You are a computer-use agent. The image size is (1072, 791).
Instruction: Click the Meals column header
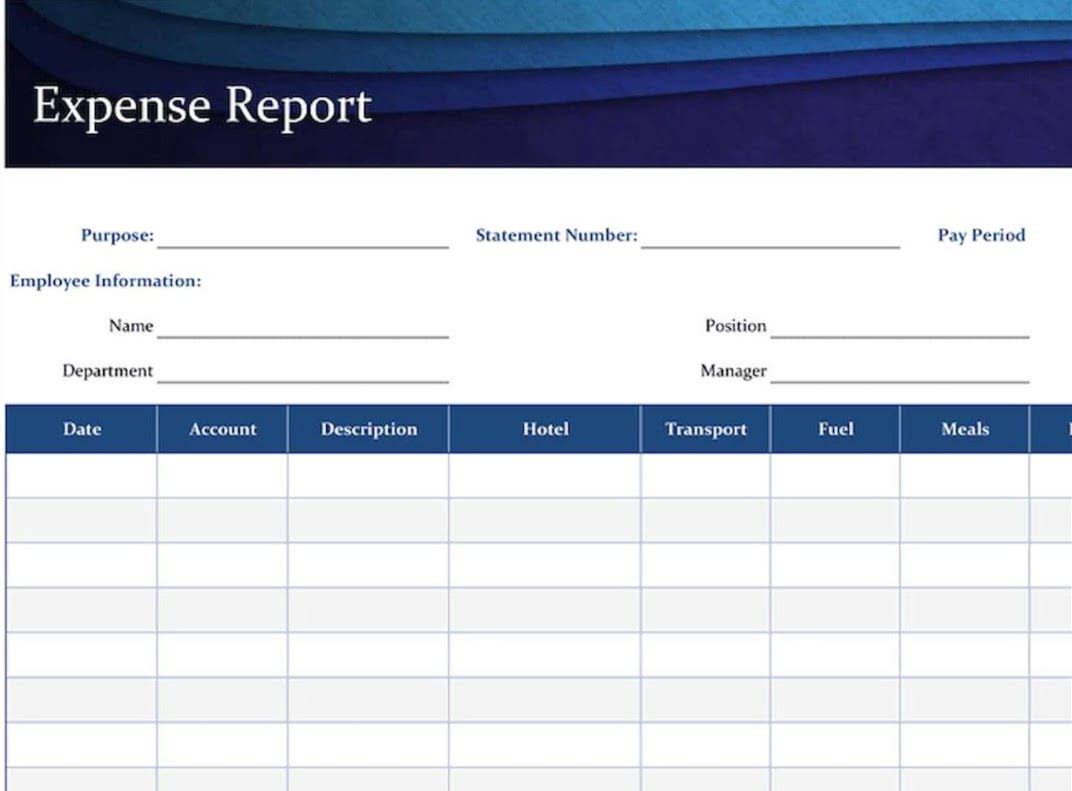(x=964, y=429)
